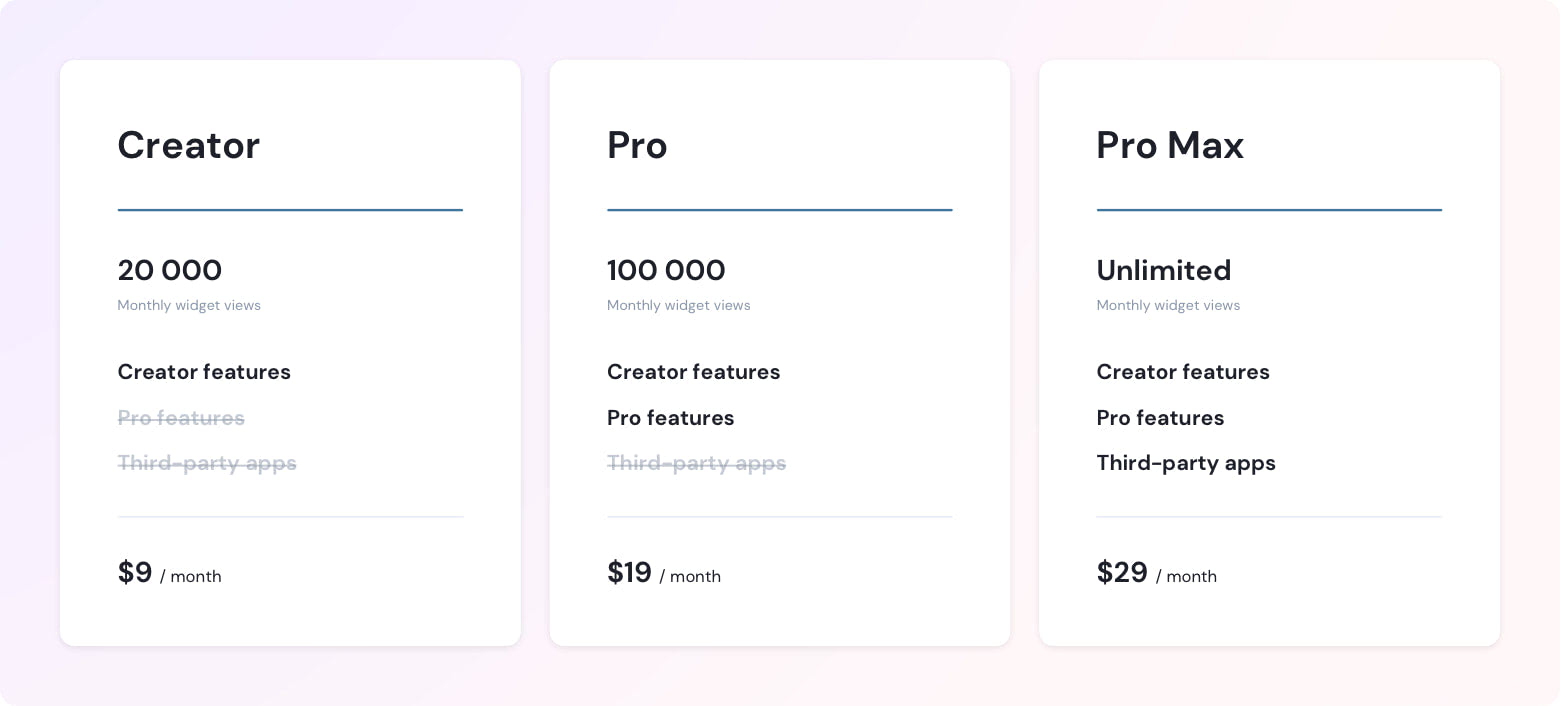The width and height of the screenshot is (1560, 706).
Task: Click crossed-out Pro features in Creator card
Action: click(181, 418)
